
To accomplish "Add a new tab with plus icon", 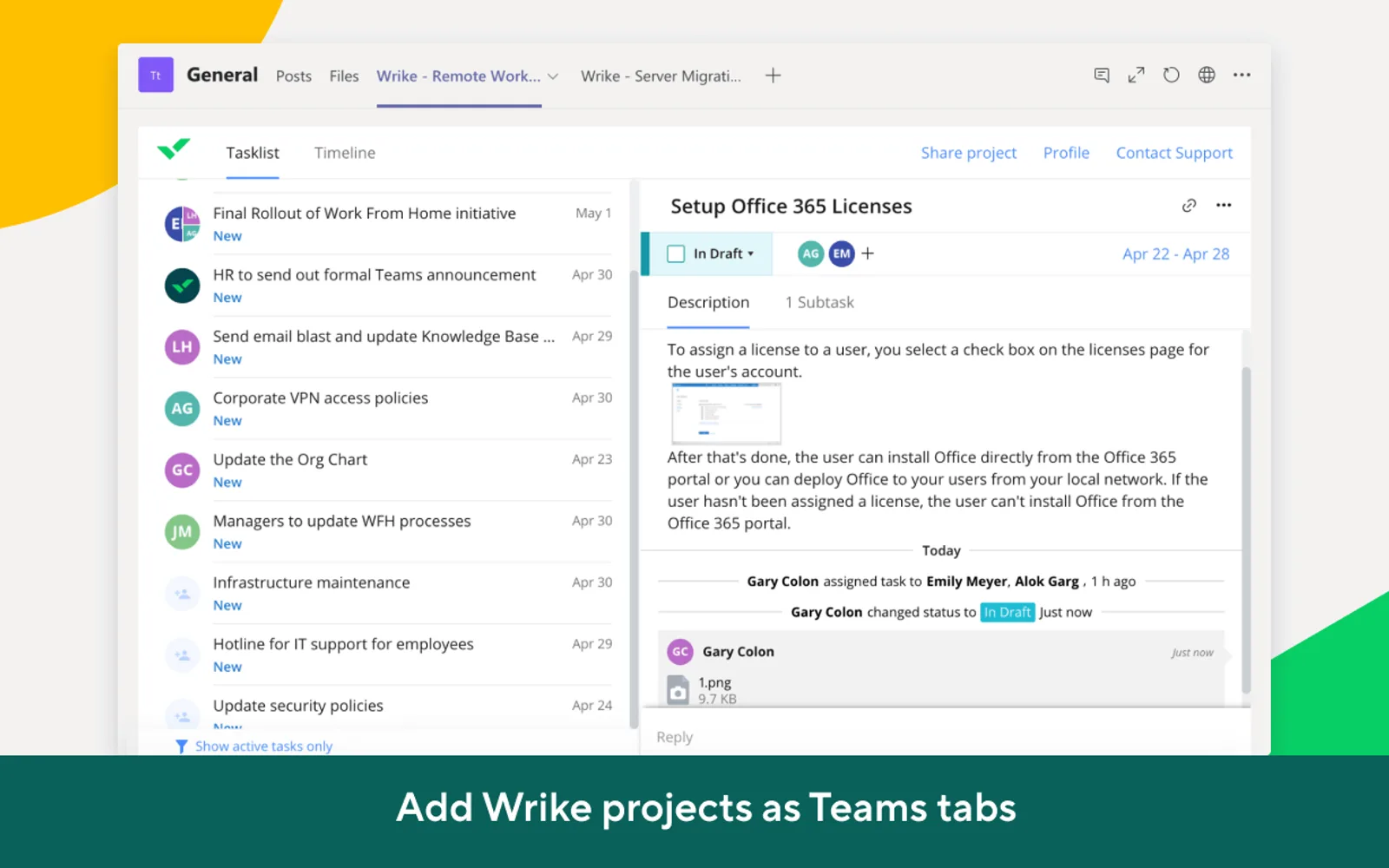I will pos(773,76).
